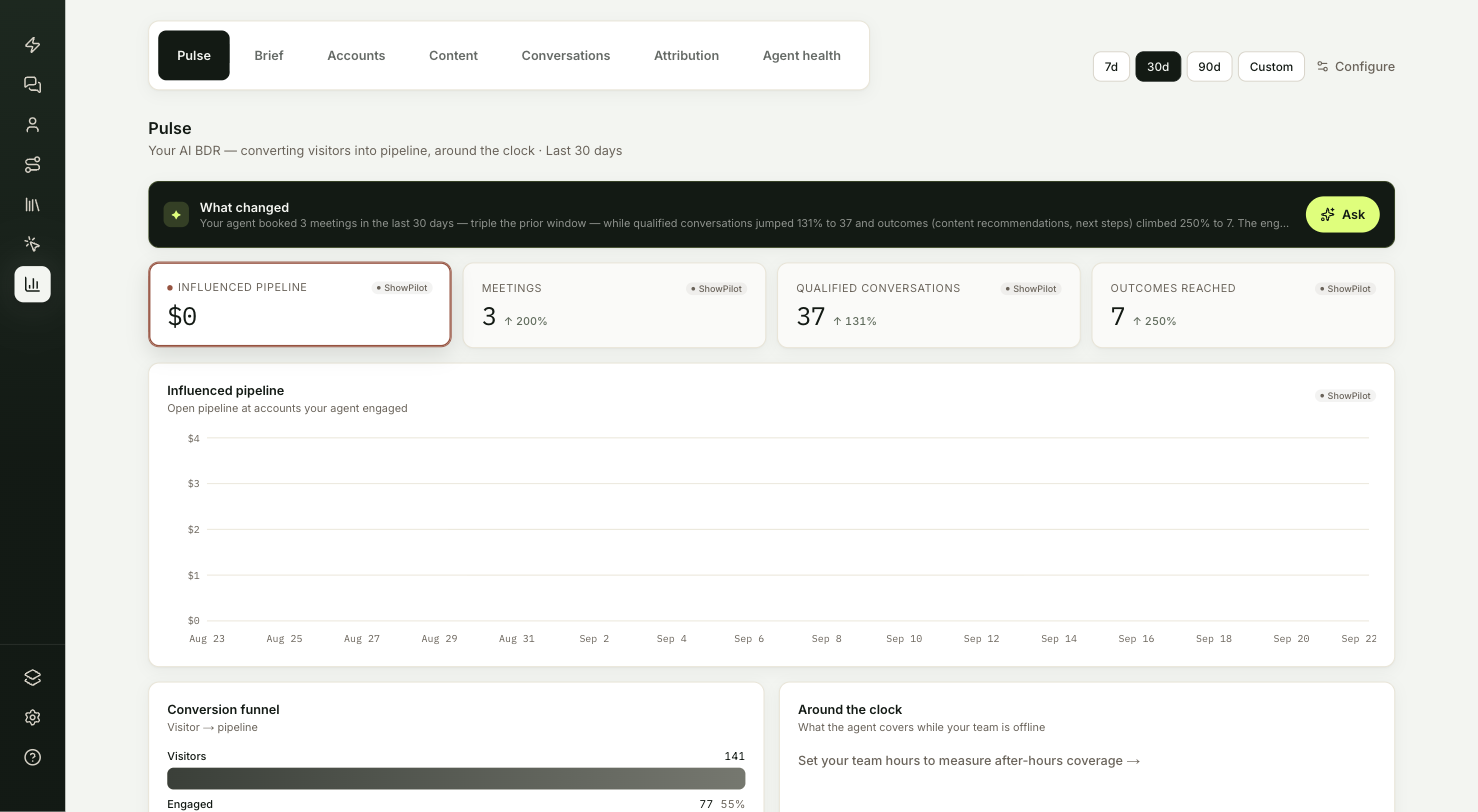Open the lightning bolt sidebar icon
The image size is (1478, 812).
(x=32, y=45)
